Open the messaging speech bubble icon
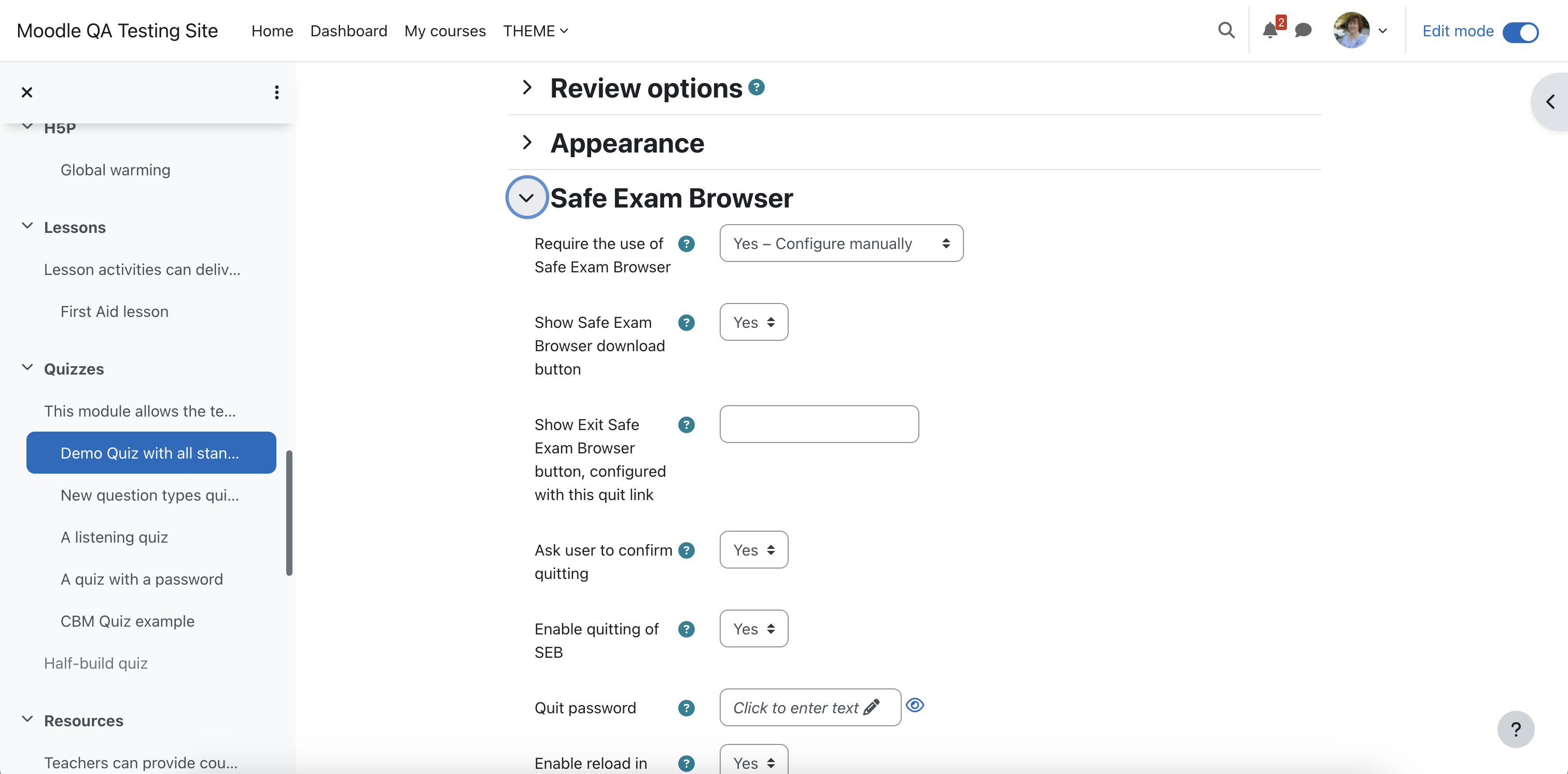This screenshot has height=774, width=1568. (x=1303, y=31)
